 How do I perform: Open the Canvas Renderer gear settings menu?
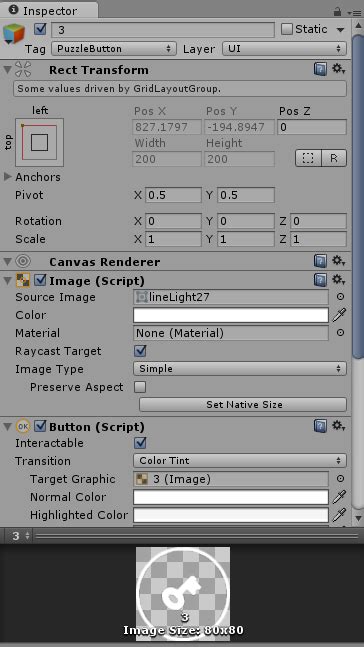tap(338, 261)
